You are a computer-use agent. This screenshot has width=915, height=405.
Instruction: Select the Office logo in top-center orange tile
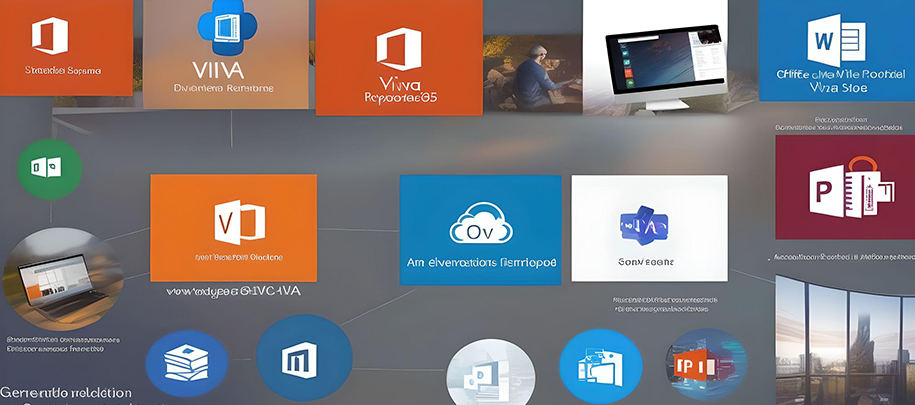point(396,49)
